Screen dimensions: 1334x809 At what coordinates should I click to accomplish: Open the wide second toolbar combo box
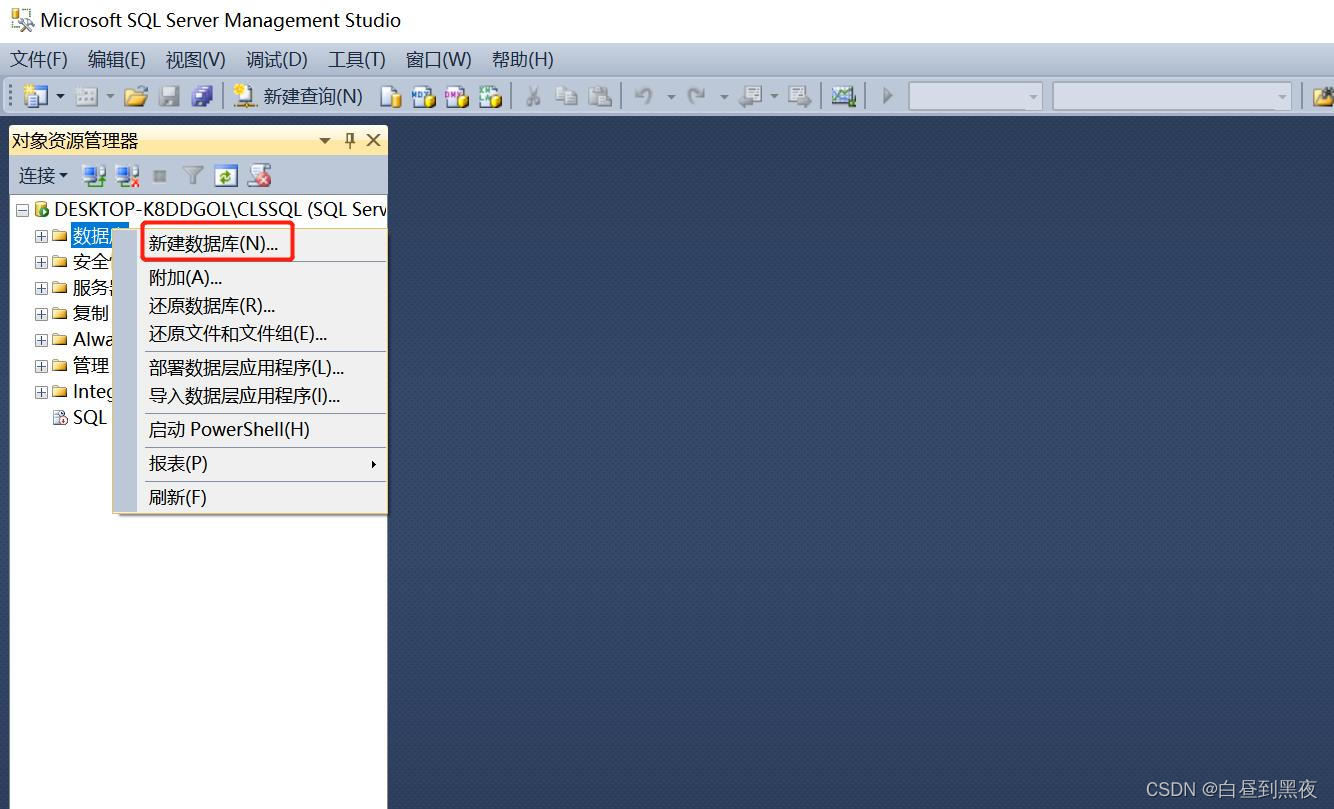[1172, 96]
